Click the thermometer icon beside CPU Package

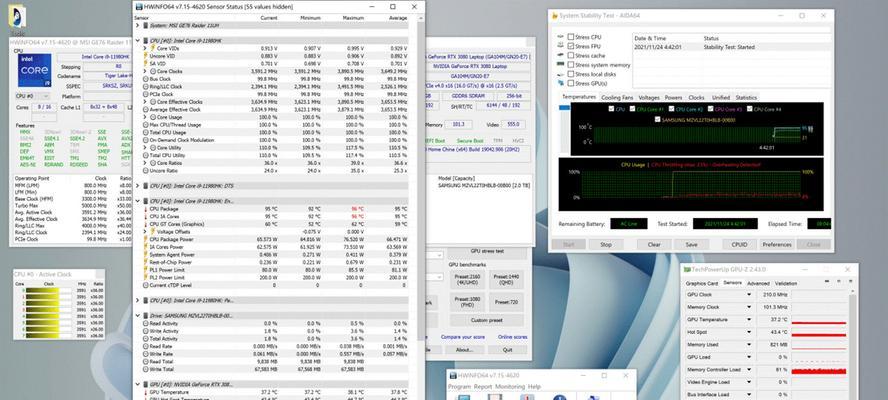pyautogui.click(x=145, y=208)
